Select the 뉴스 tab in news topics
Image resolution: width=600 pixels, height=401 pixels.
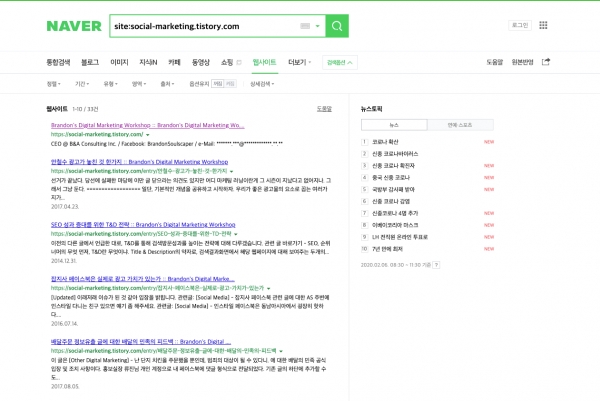click(x=394, y=125)
